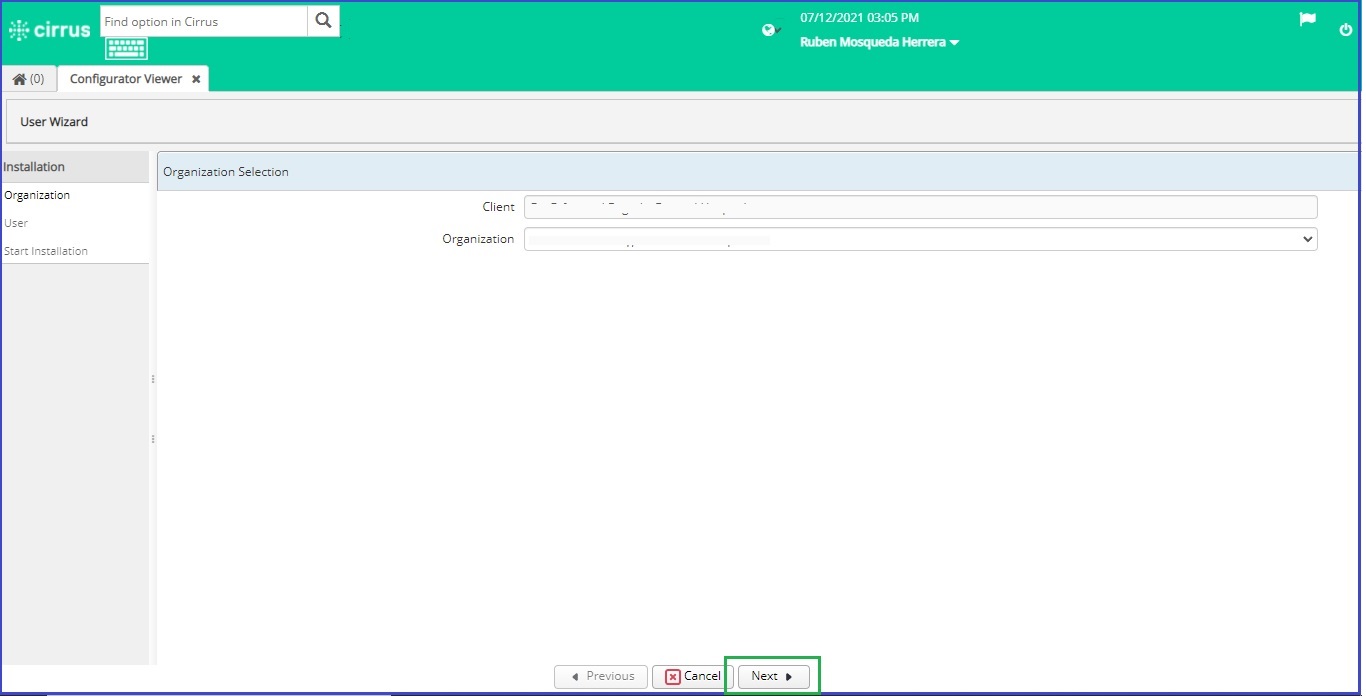Click the Next button
Screen dimensions: 1366x700
coord(773,676)
